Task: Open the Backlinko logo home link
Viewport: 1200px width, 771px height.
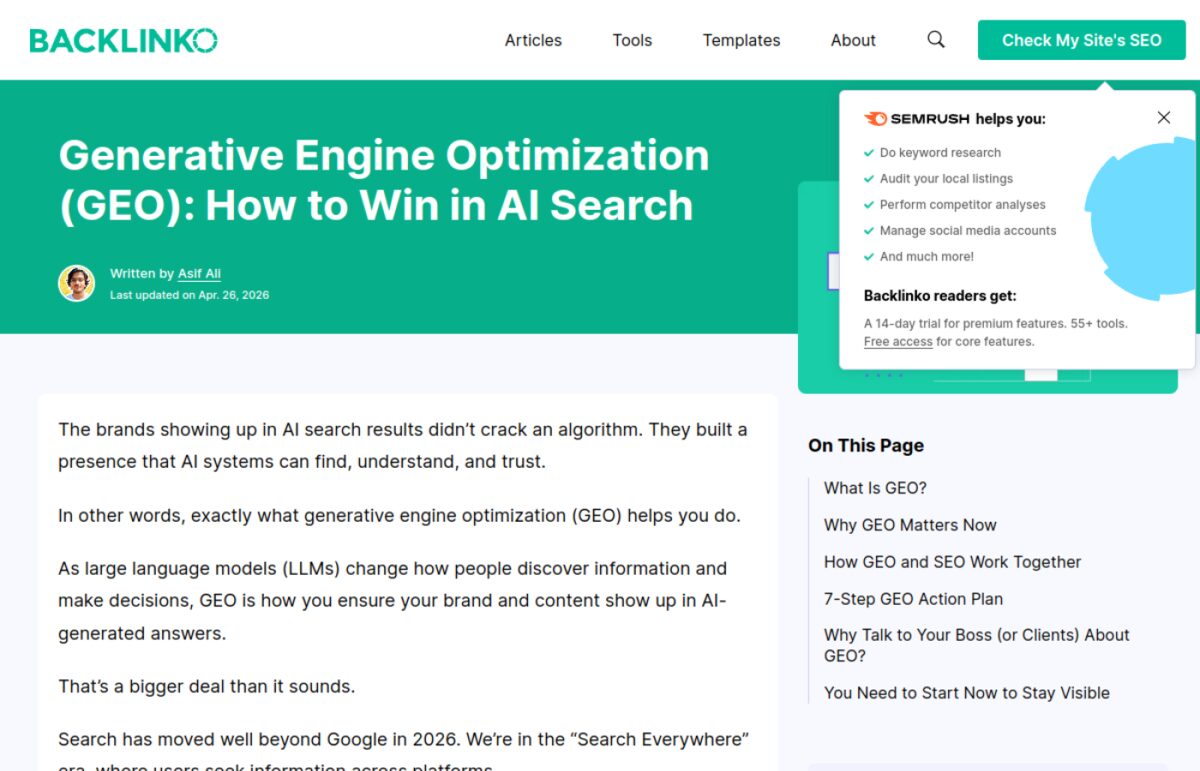Action: coord(123,40)
